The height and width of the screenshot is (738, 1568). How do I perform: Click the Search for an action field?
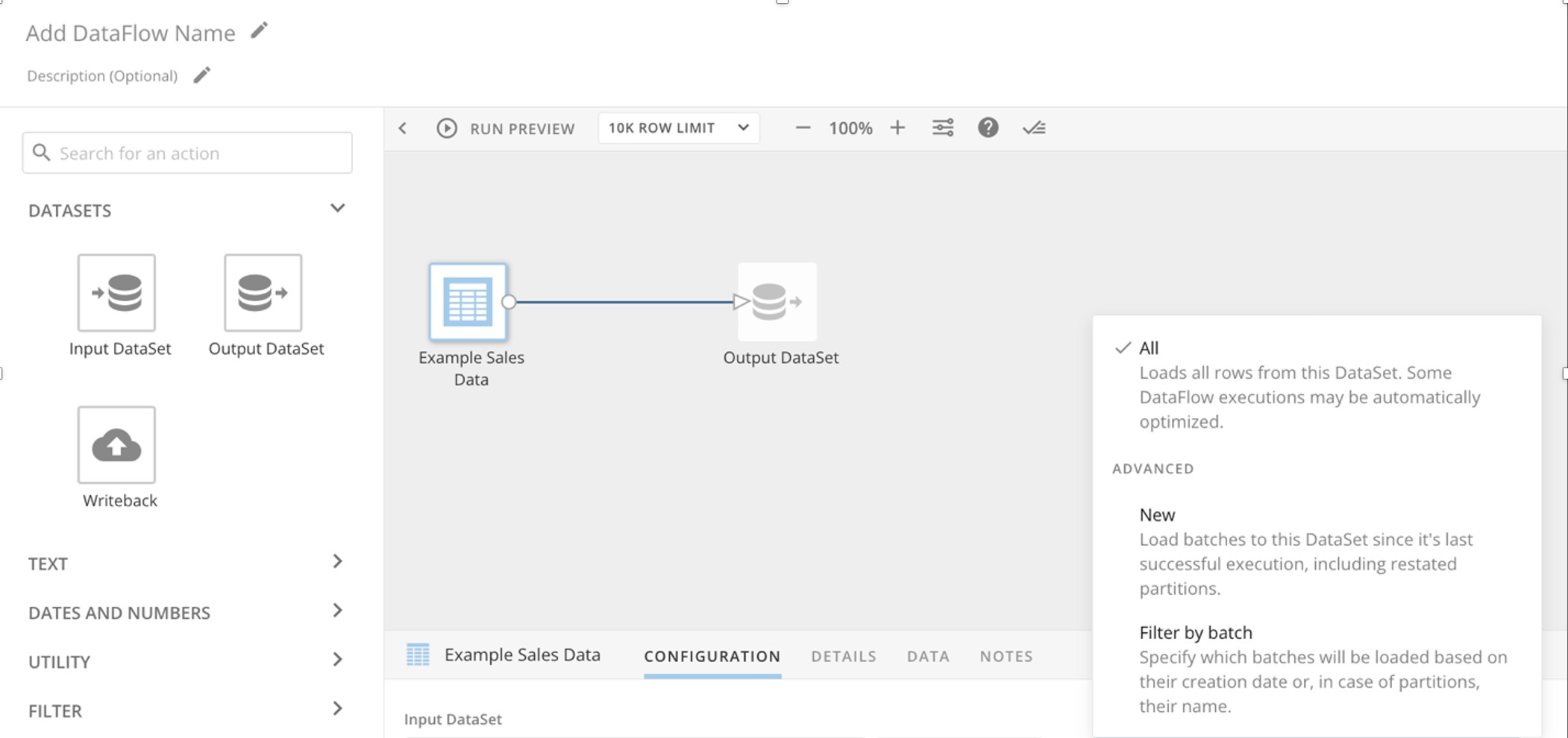(186, 152)
